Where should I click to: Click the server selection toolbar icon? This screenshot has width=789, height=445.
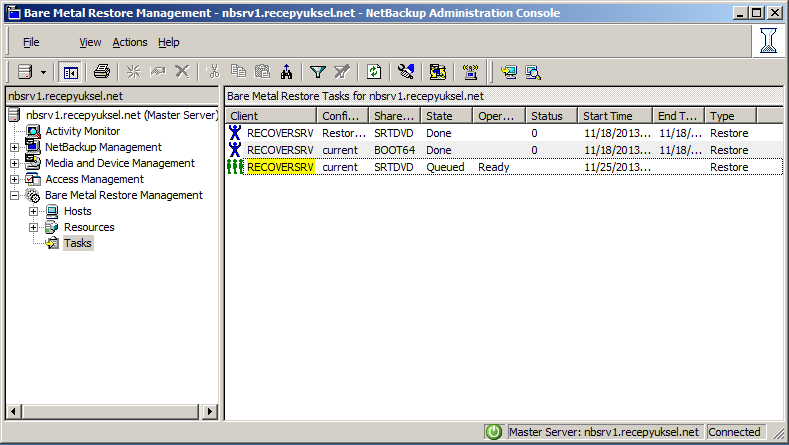25,72
